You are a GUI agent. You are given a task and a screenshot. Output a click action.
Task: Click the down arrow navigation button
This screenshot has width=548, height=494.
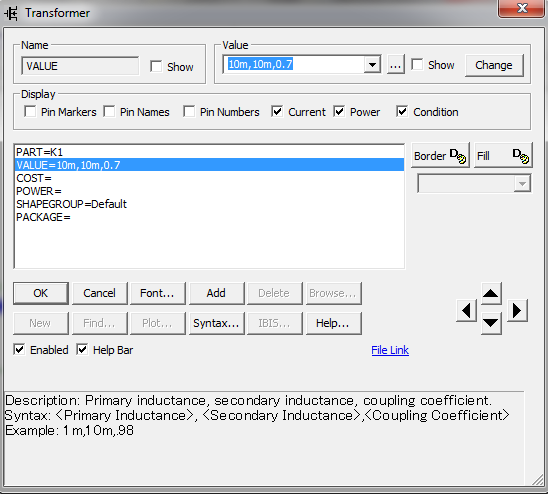[x=491, y=323]
